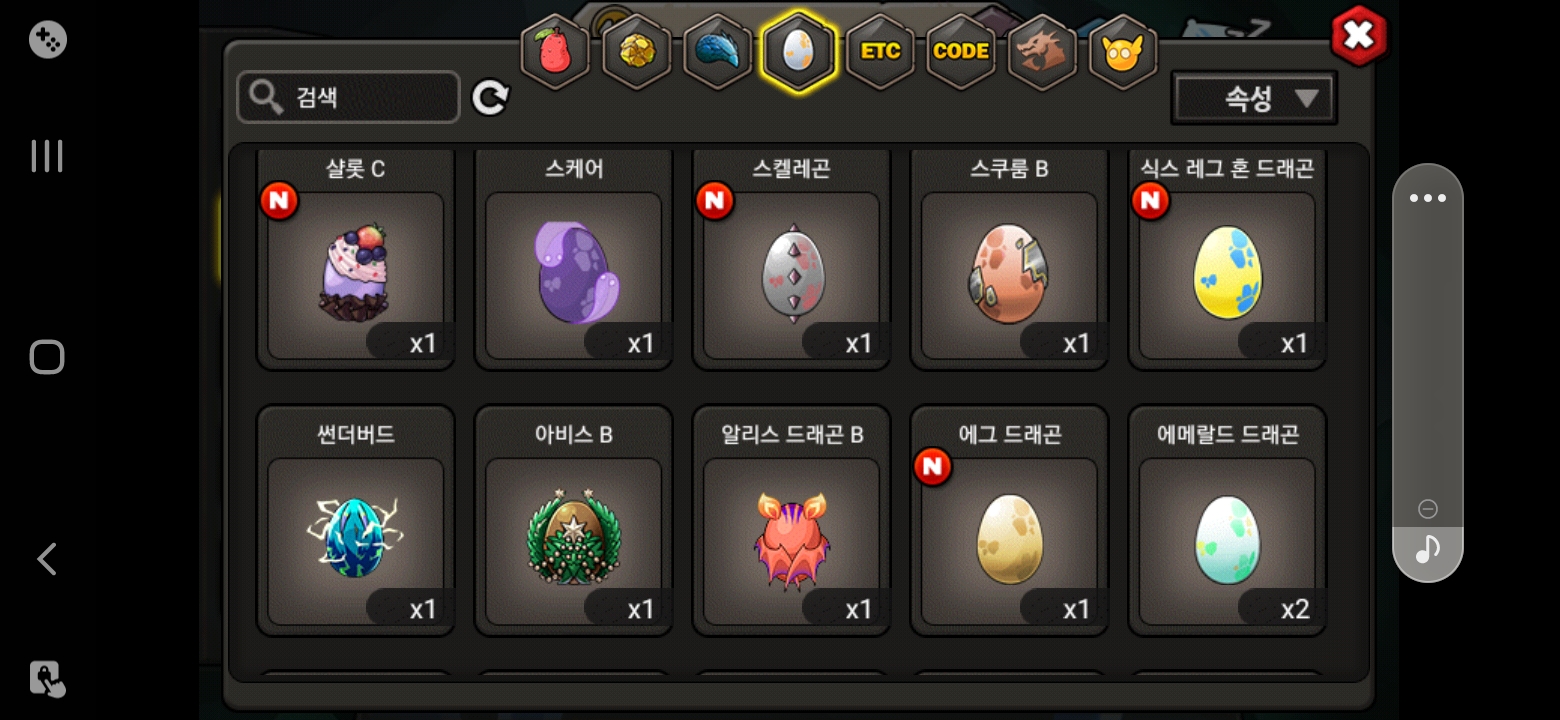
Task: Select the brown dragon head category tab
Action: [1042, 52]
